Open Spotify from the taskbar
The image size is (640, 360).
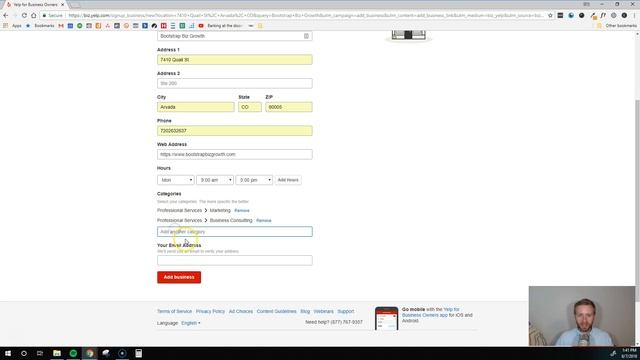click(73, 353)
